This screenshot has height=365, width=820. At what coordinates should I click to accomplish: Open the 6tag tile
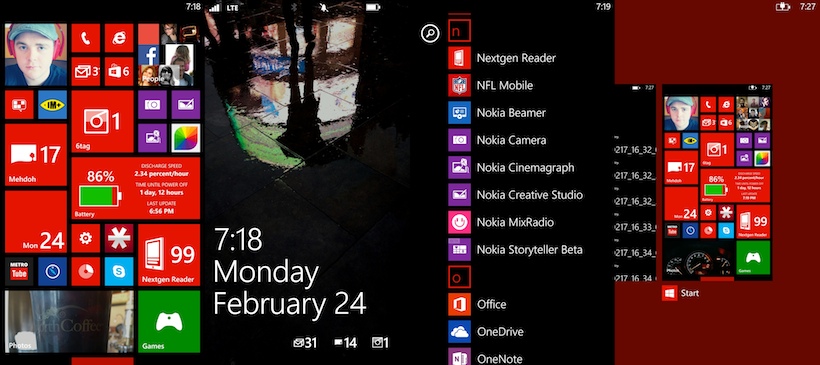[x=102, y=121]
